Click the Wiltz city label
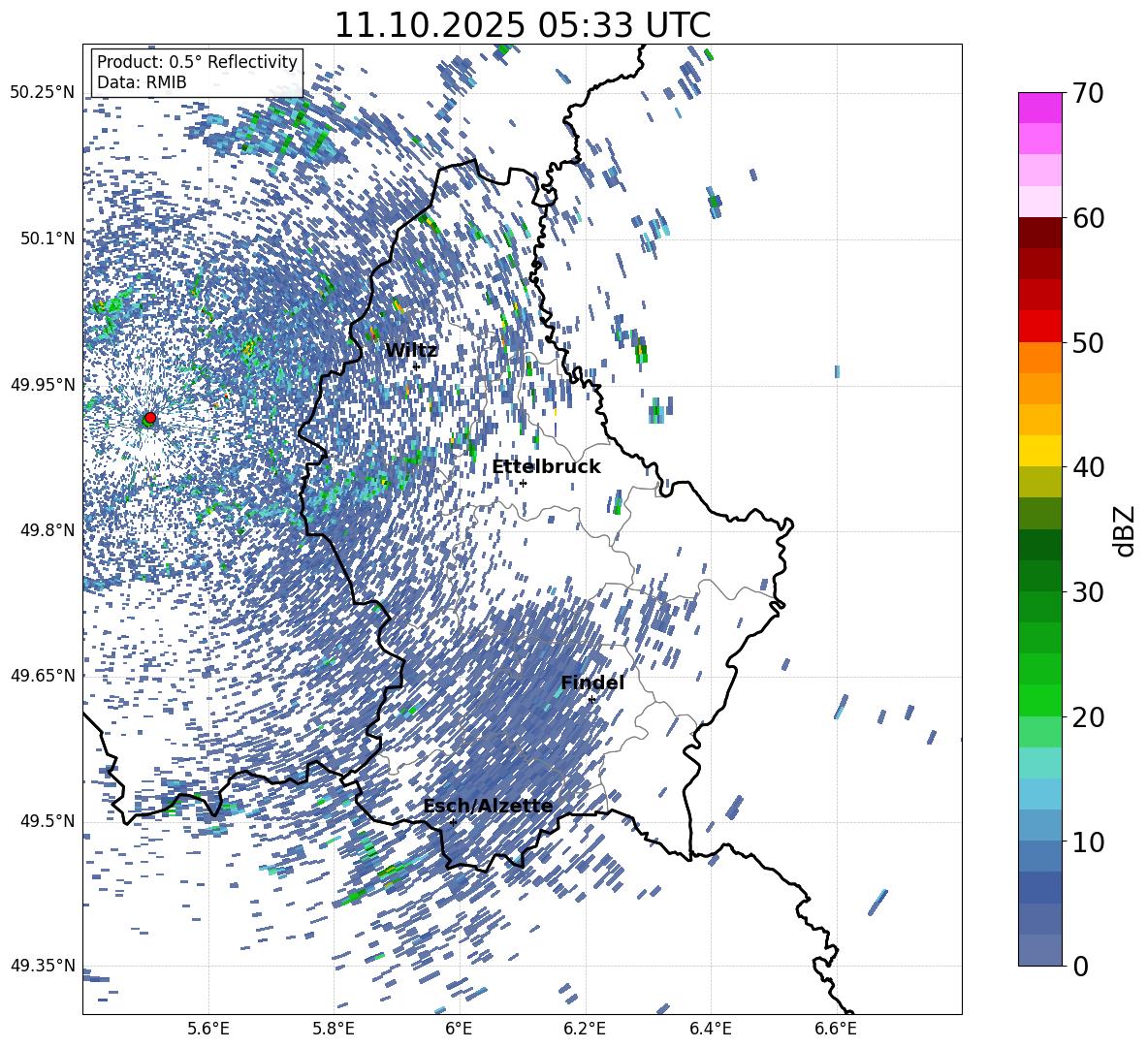The image size is (1148, 1048). [x=411, y=351]
